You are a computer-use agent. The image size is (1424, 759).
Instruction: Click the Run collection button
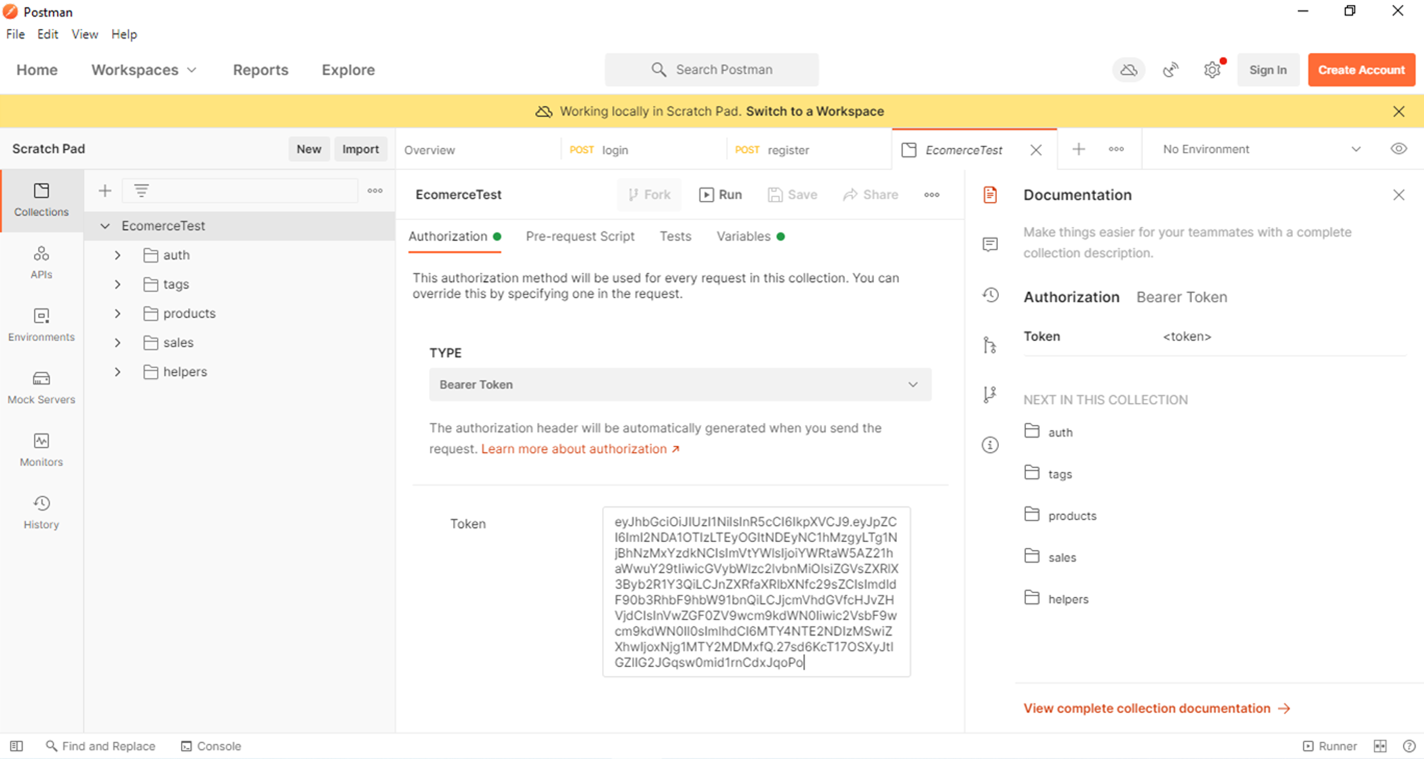click(x=720, y=195)
